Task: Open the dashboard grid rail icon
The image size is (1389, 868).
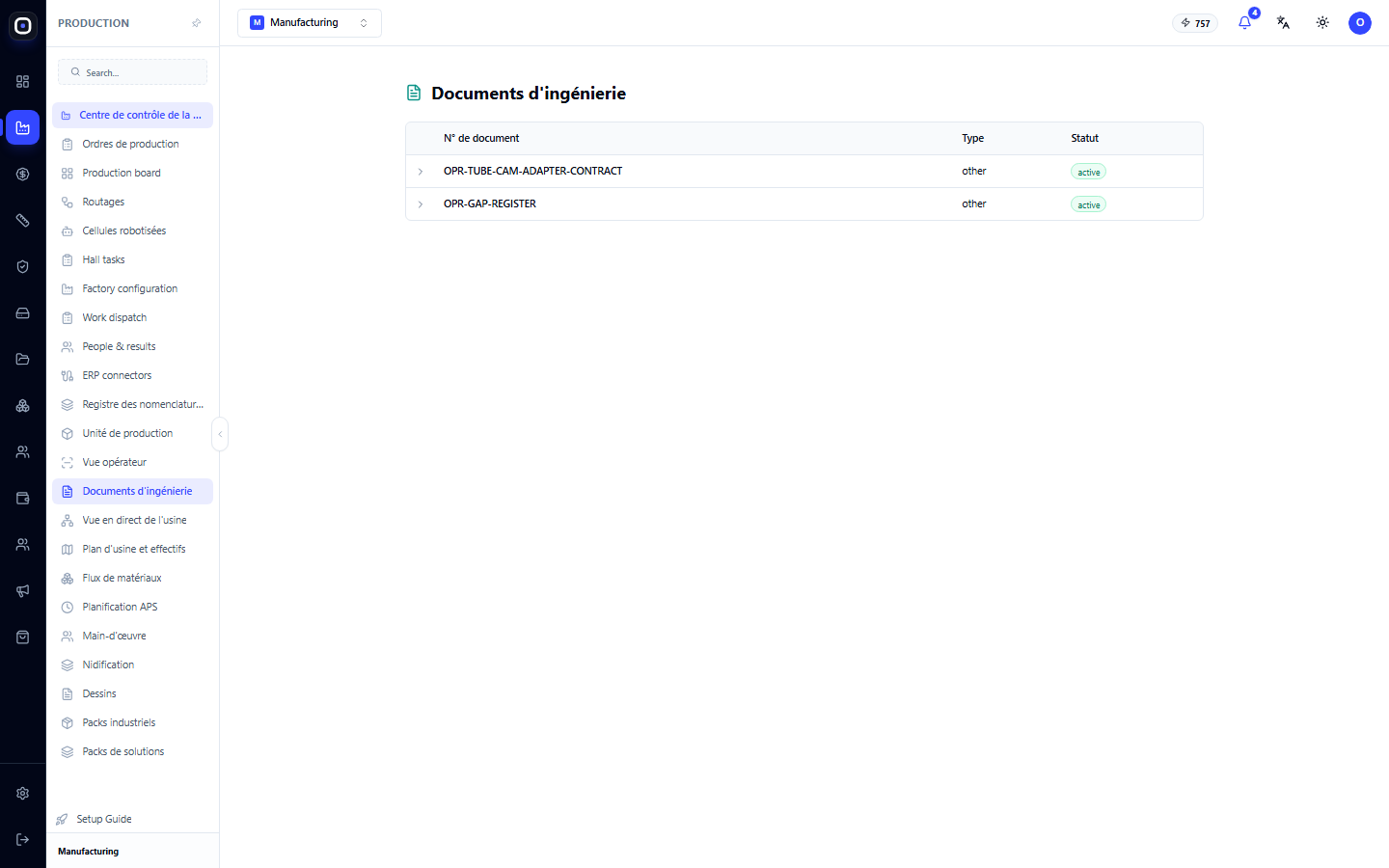Action: [23, 82]
